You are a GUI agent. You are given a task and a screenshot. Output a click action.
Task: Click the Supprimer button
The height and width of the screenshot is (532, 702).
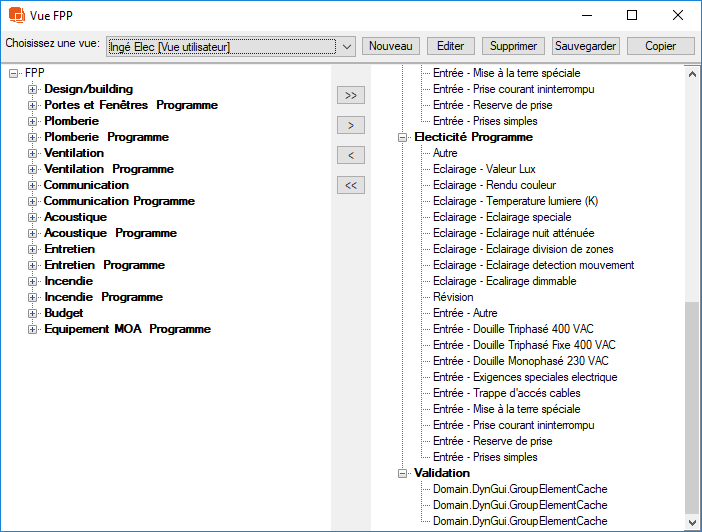[514, 46]
